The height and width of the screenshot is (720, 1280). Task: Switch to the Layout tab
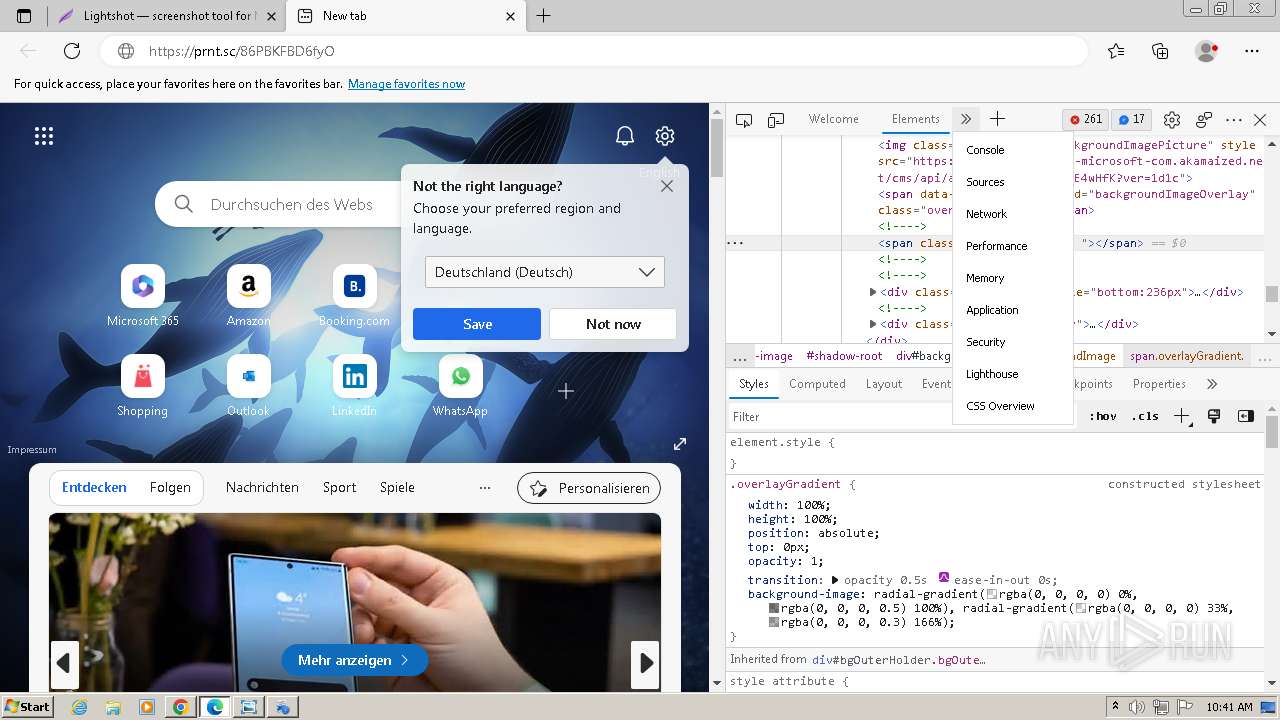tap(883, 384)
